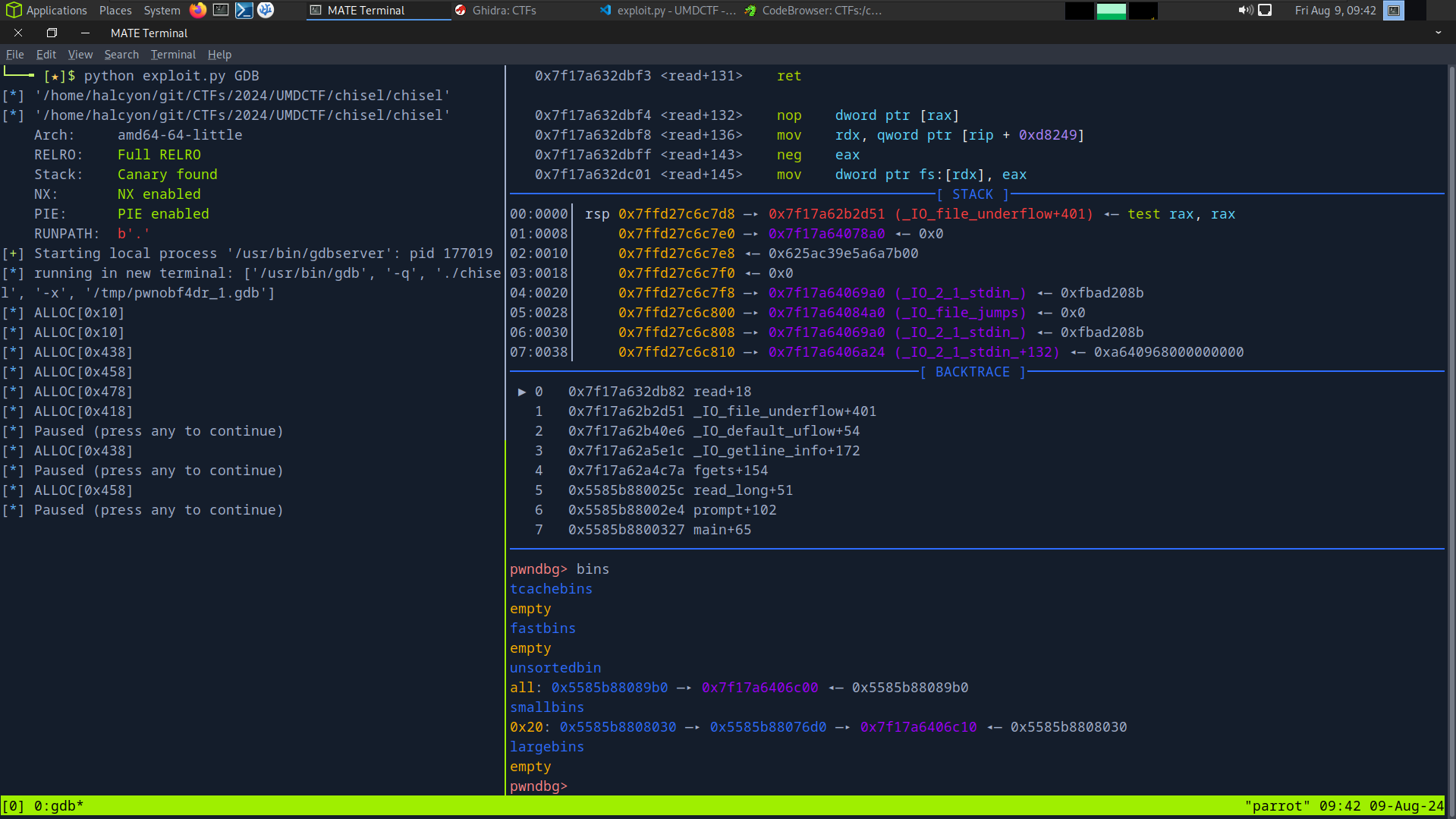Image resolution: width=1456 pixels, height=819 pixels.
Task: Open the System menu
Action: [x=162, y=10]
